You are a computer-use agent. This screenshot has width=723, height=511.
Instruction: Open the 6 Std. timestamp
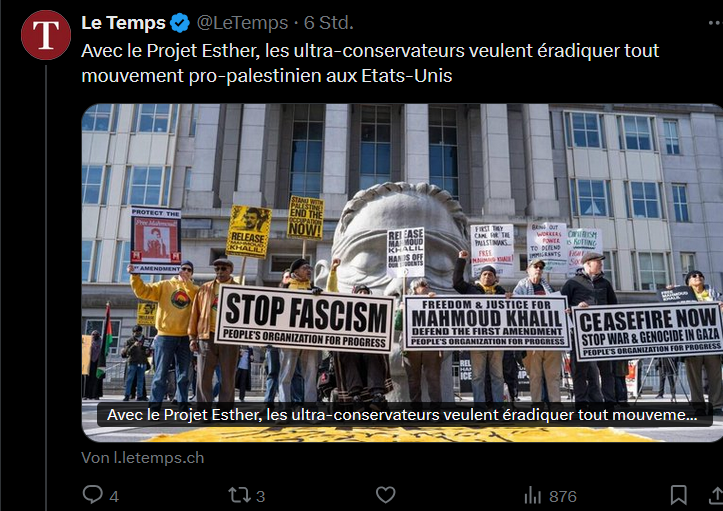[x=328, y=23]
